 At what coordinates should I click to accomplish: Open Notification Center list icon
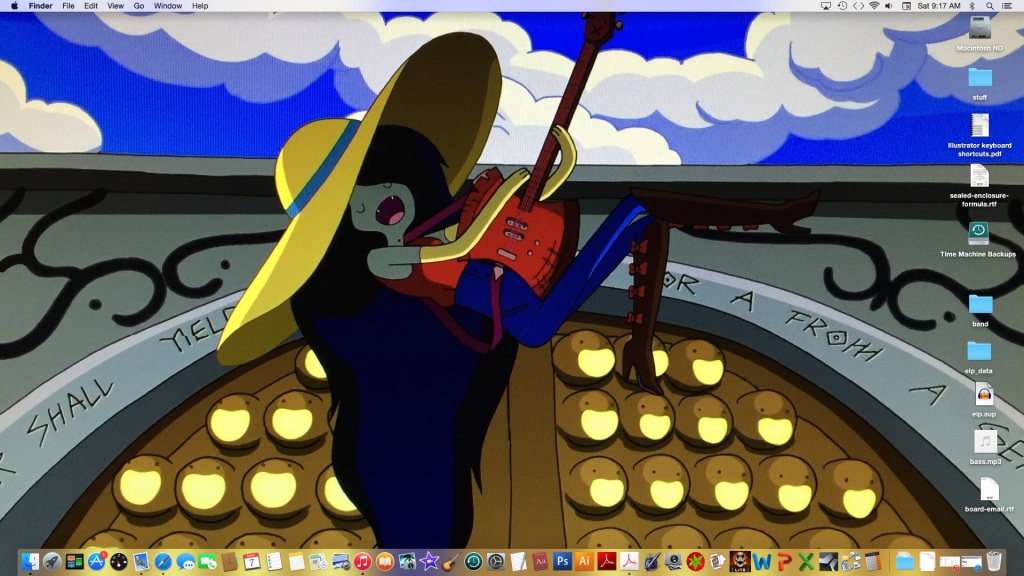[x=1008, y=6]
